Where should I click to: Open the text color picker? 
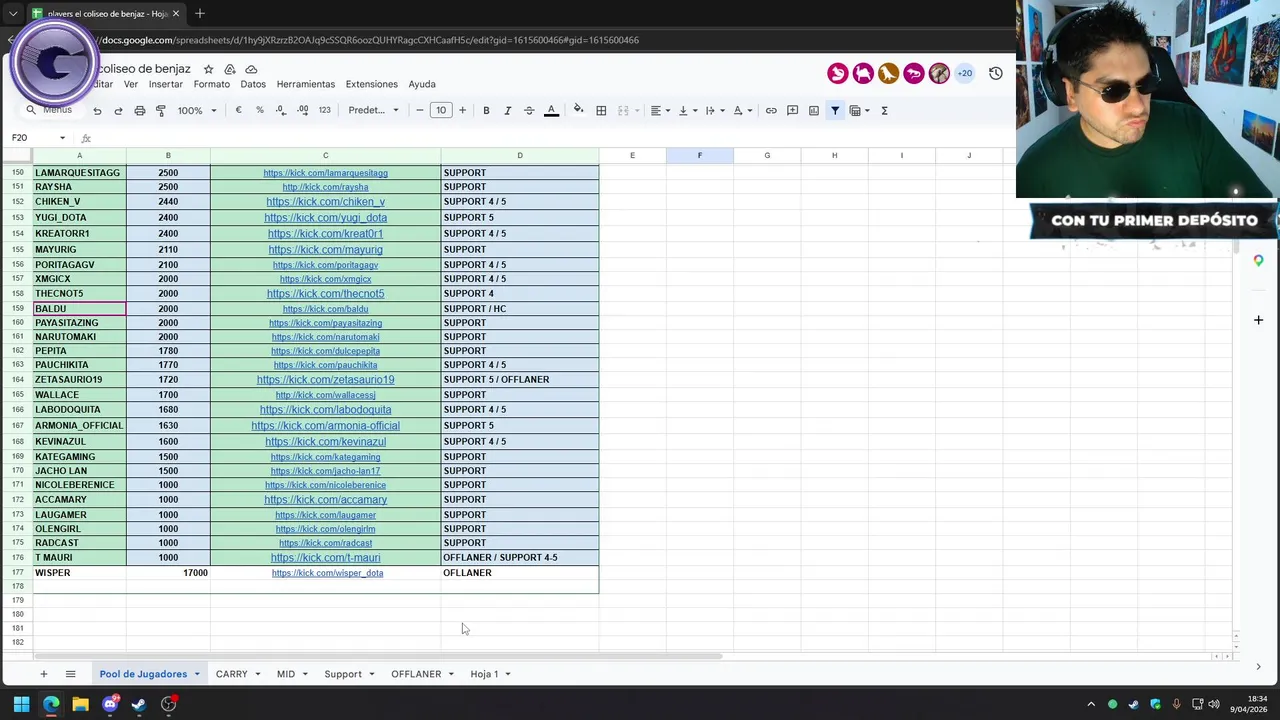coord(551,110)
